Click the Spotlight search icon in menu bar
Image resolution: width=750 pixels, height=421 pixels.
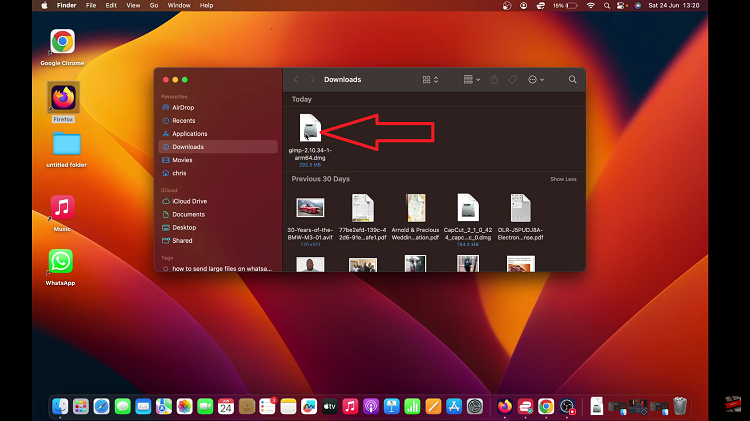click(607, 6)
